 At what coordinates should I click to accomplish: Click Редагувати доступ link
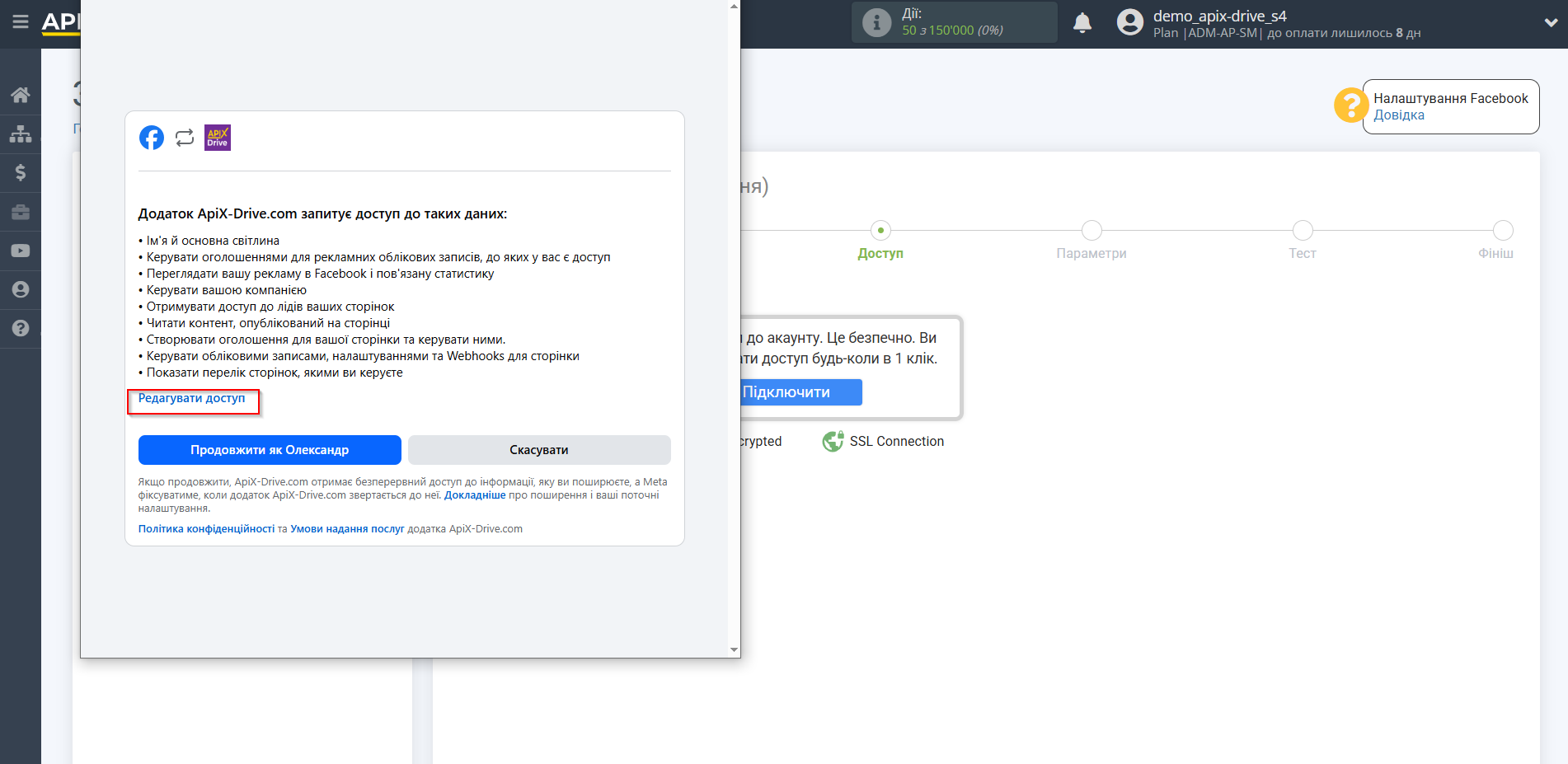pos(191,398)
